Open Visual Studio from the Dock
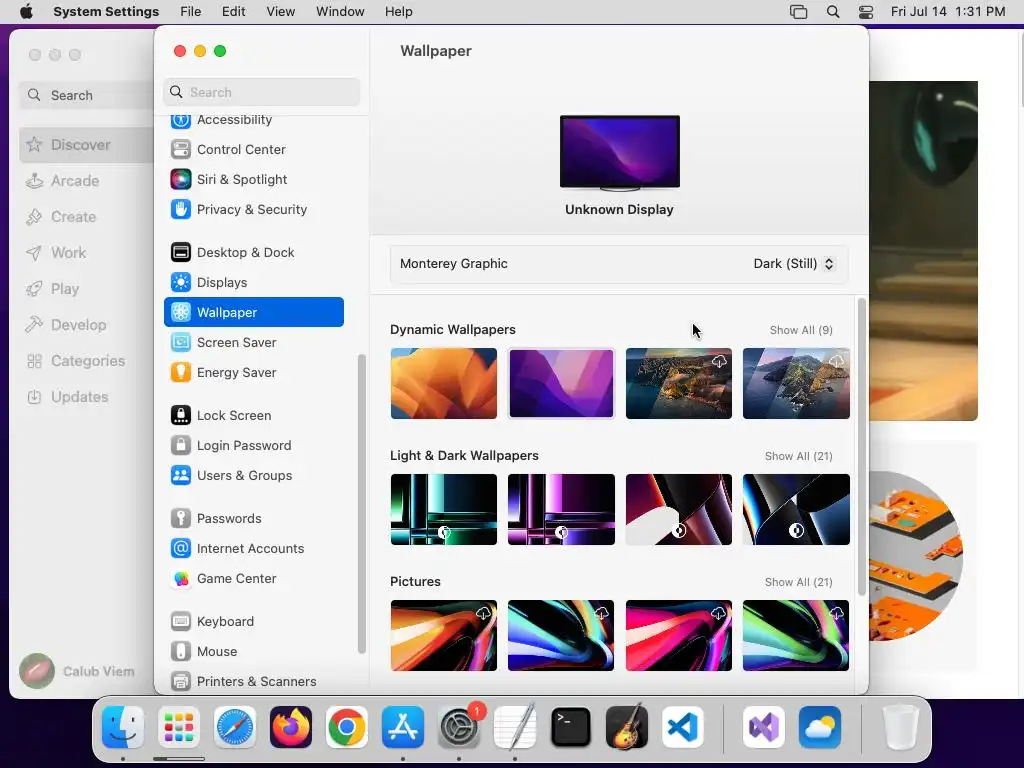Viewport: 1024px width, 768px height. pos(764,728)
